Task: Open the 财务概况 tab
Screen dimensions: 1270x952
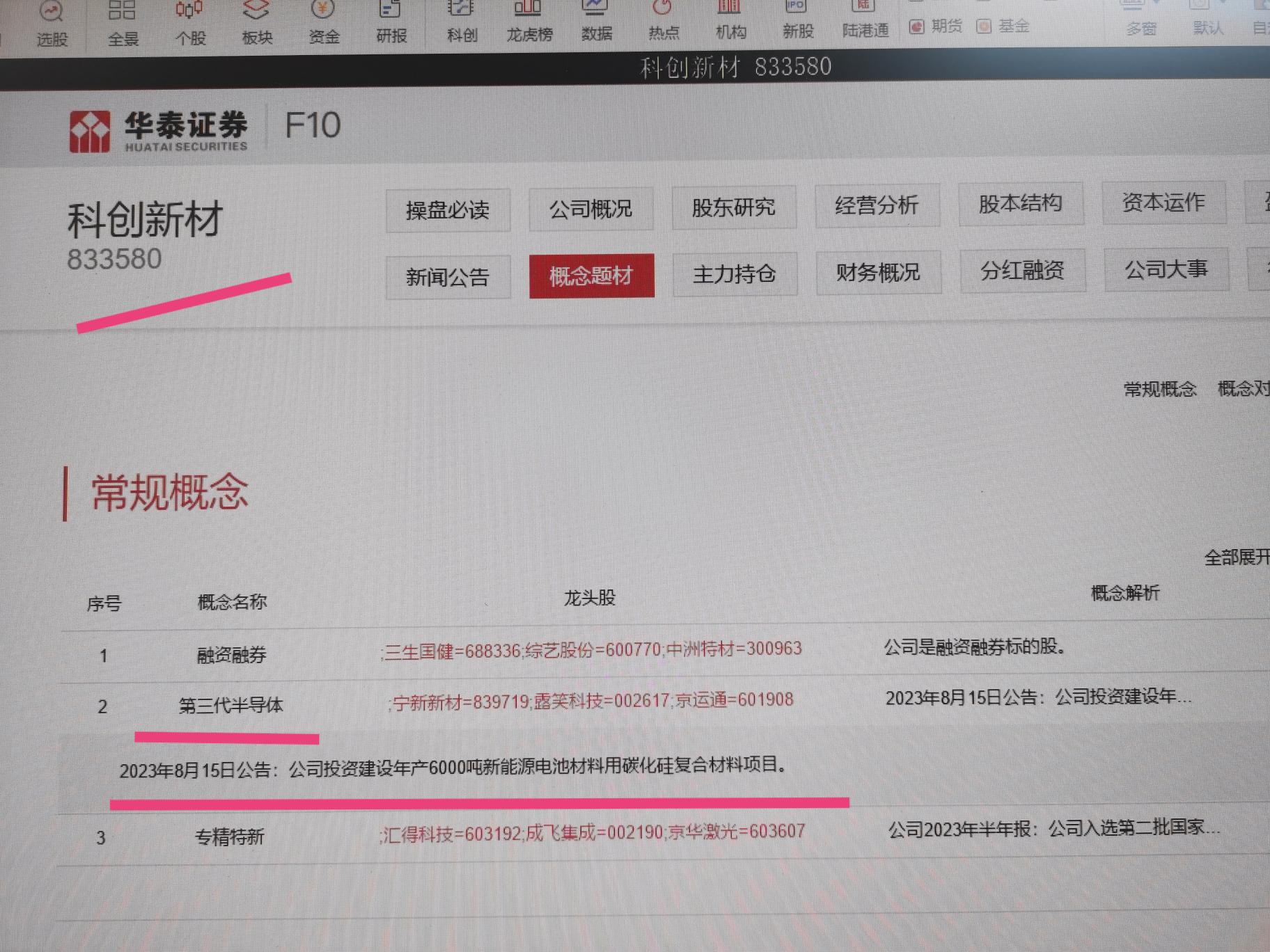Action: 879,272
